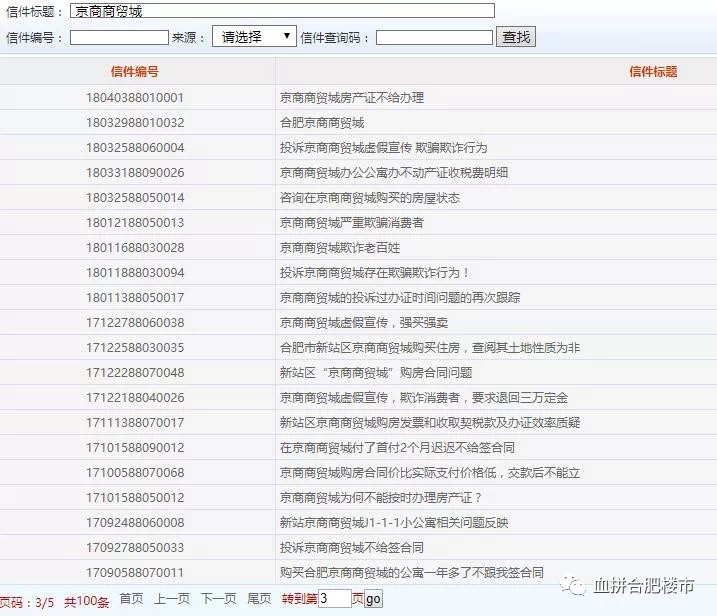Open letter about 办证时间问题的再次跟踪
Screen dimensions: 717x616
400,298
